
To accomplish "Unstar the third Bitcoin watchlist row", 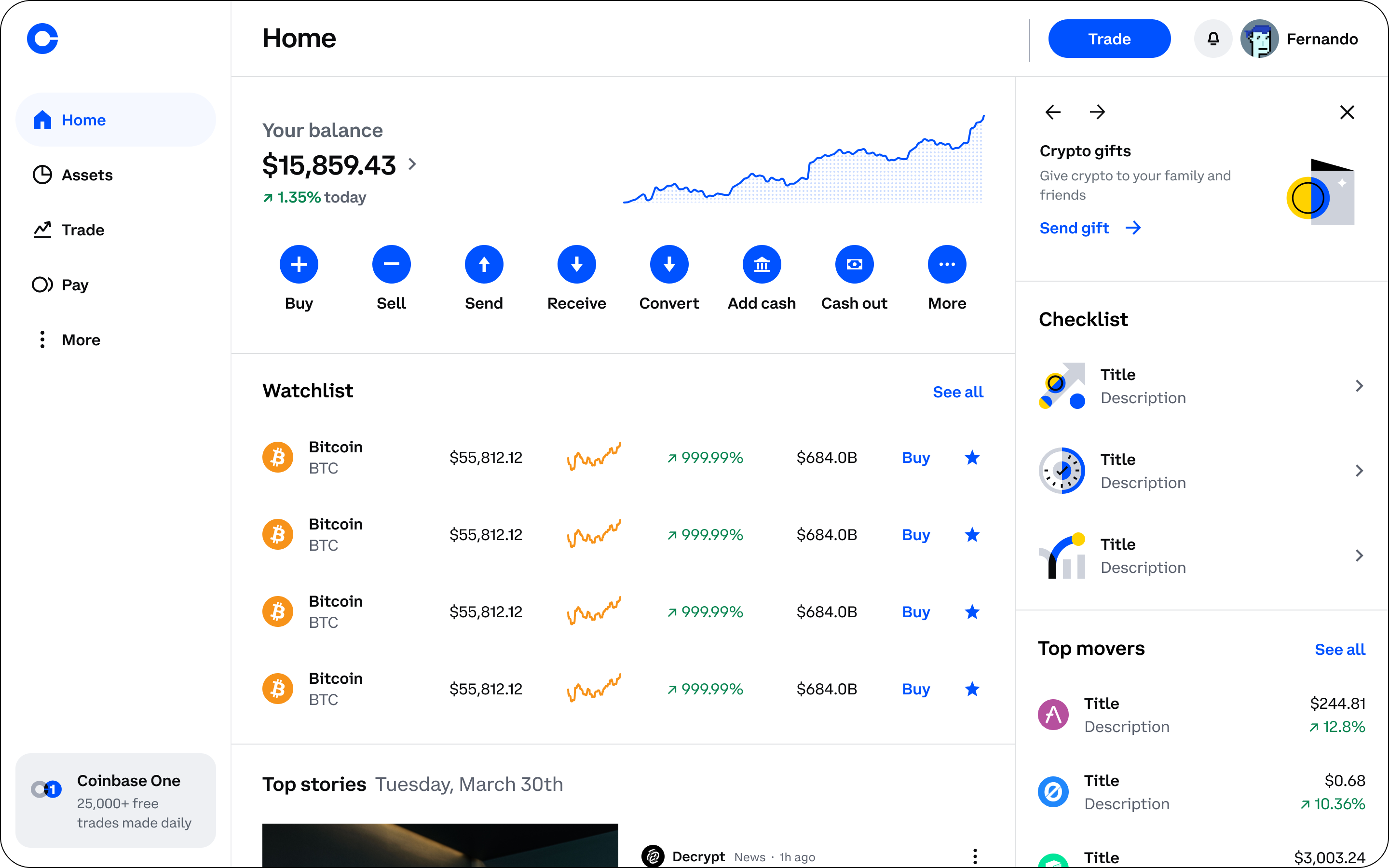I will coord(972,612).
